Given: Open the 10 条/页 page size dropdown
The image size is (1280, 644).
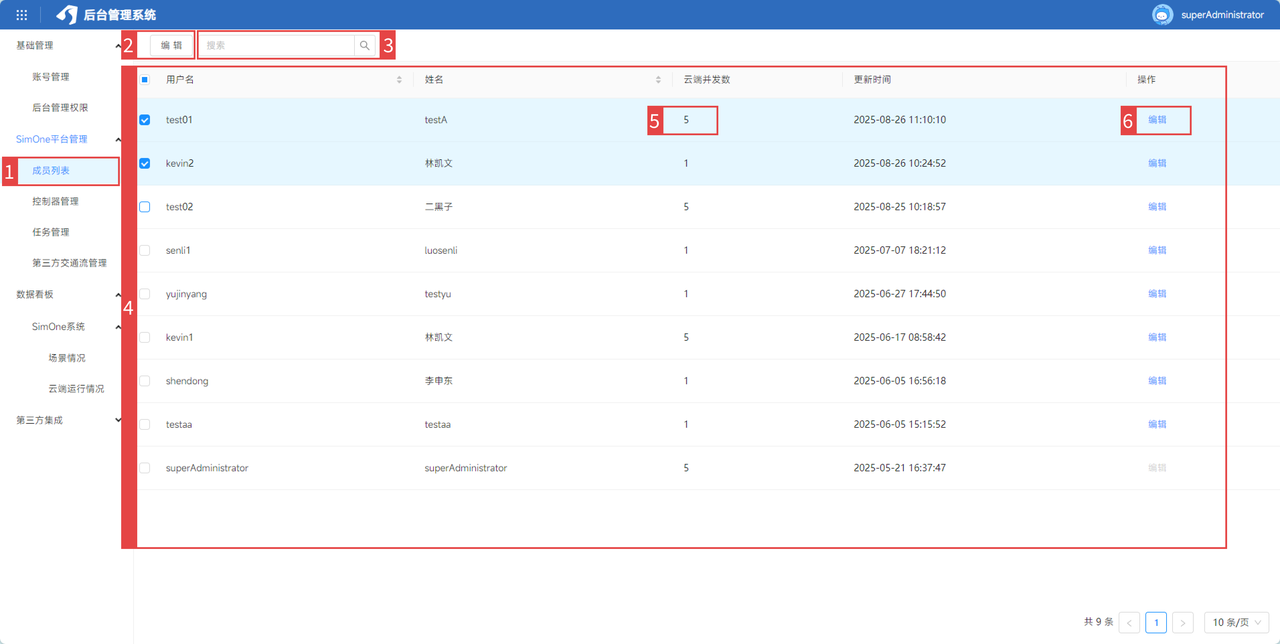Looking at the screenshot, I should (1236, 622).
